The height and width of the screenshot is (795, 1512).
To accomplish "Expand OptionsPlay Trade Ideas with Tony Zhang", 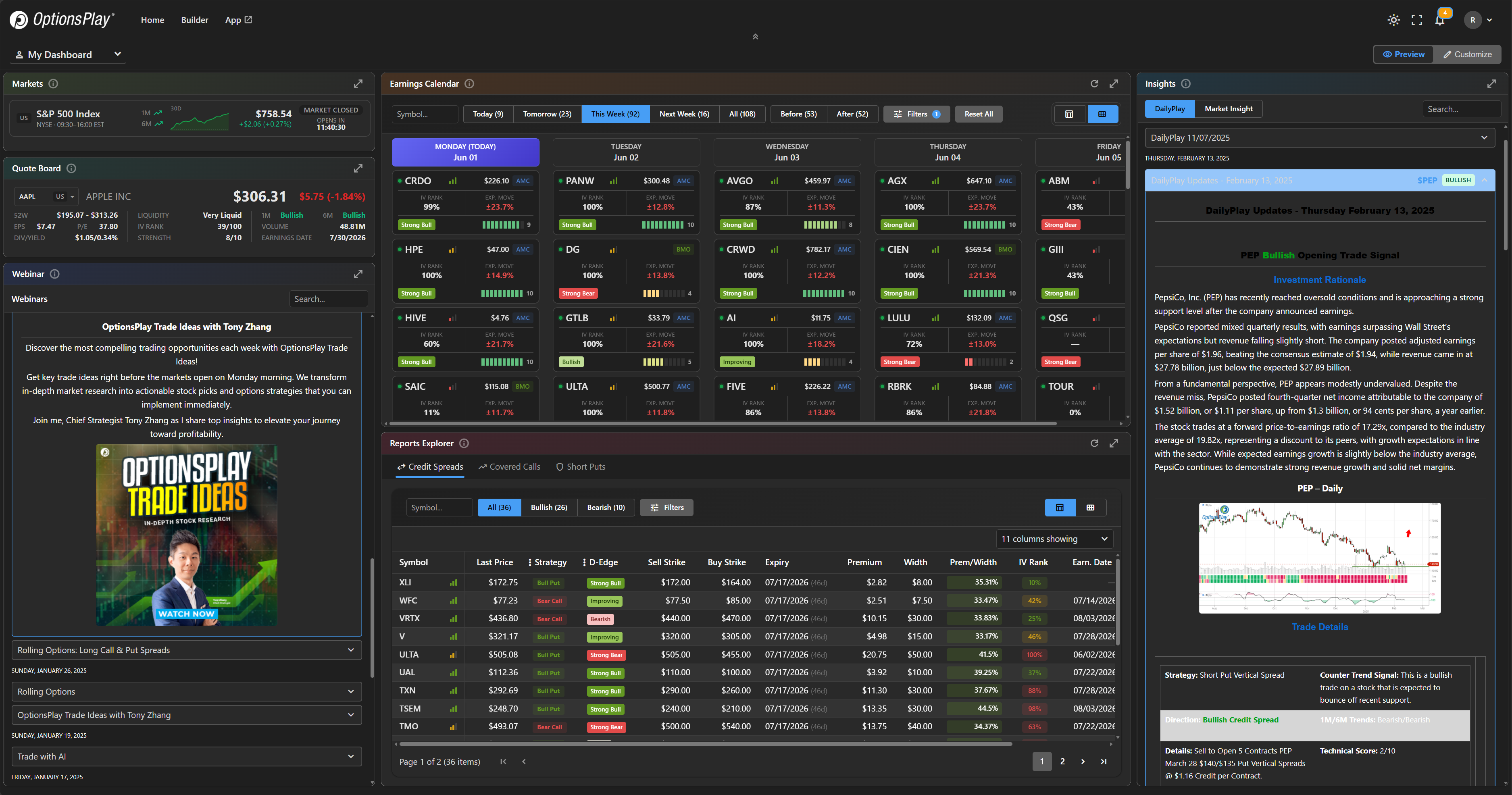I will (x=187, y=715).
